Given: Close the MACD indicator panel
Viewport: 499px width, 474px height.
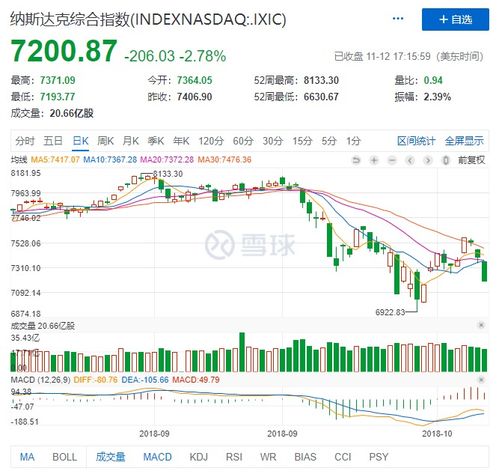Looking at the screenshot, I should 481,379.
